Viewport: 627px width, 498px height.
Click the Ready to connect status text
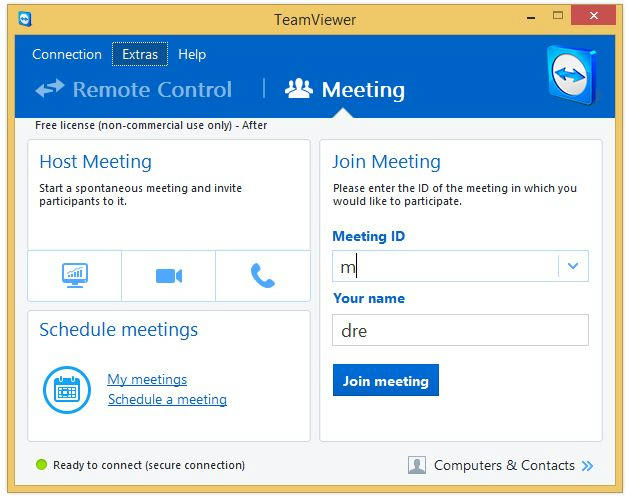point(149,465)
